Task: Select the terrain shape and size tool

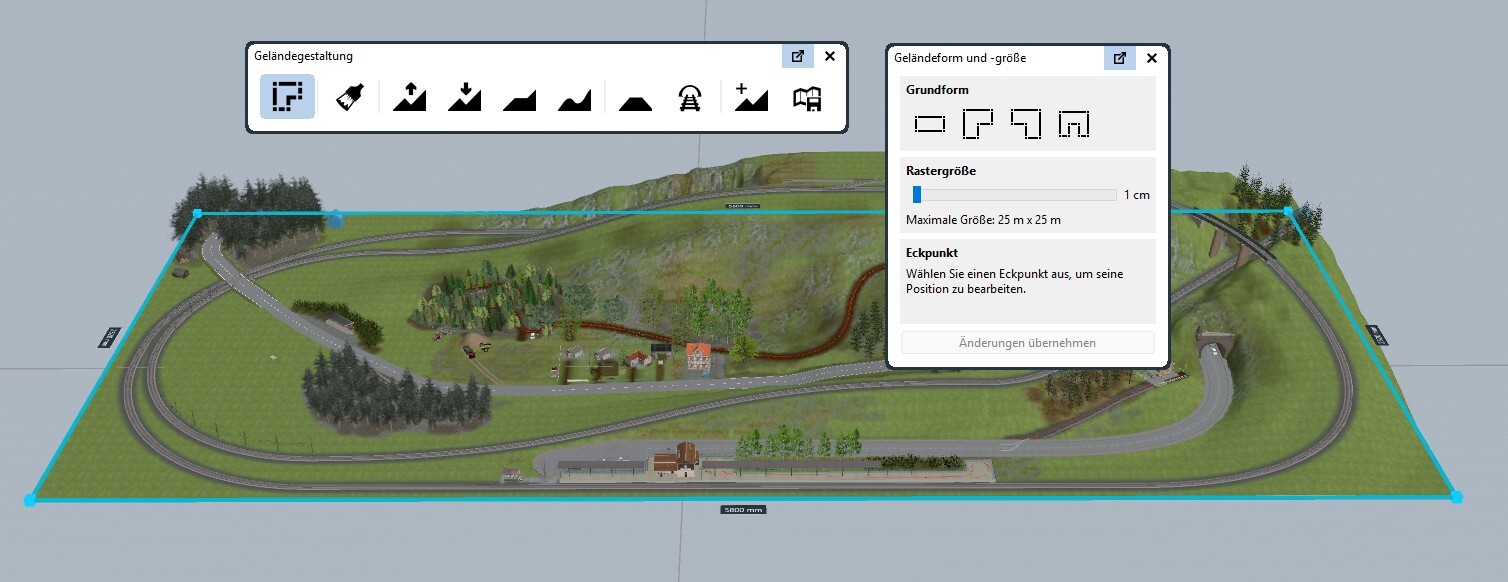Action: (287, 97)
